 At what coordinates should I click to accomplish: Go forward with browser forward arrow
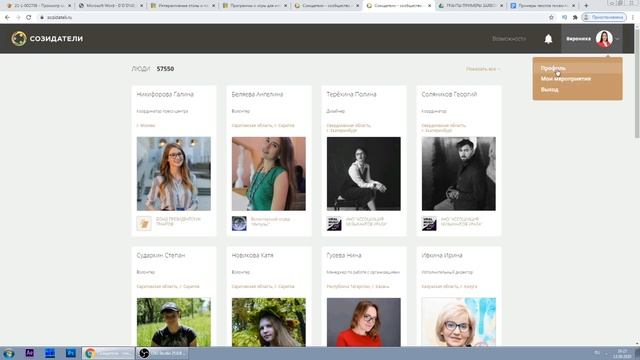[18, 18]
